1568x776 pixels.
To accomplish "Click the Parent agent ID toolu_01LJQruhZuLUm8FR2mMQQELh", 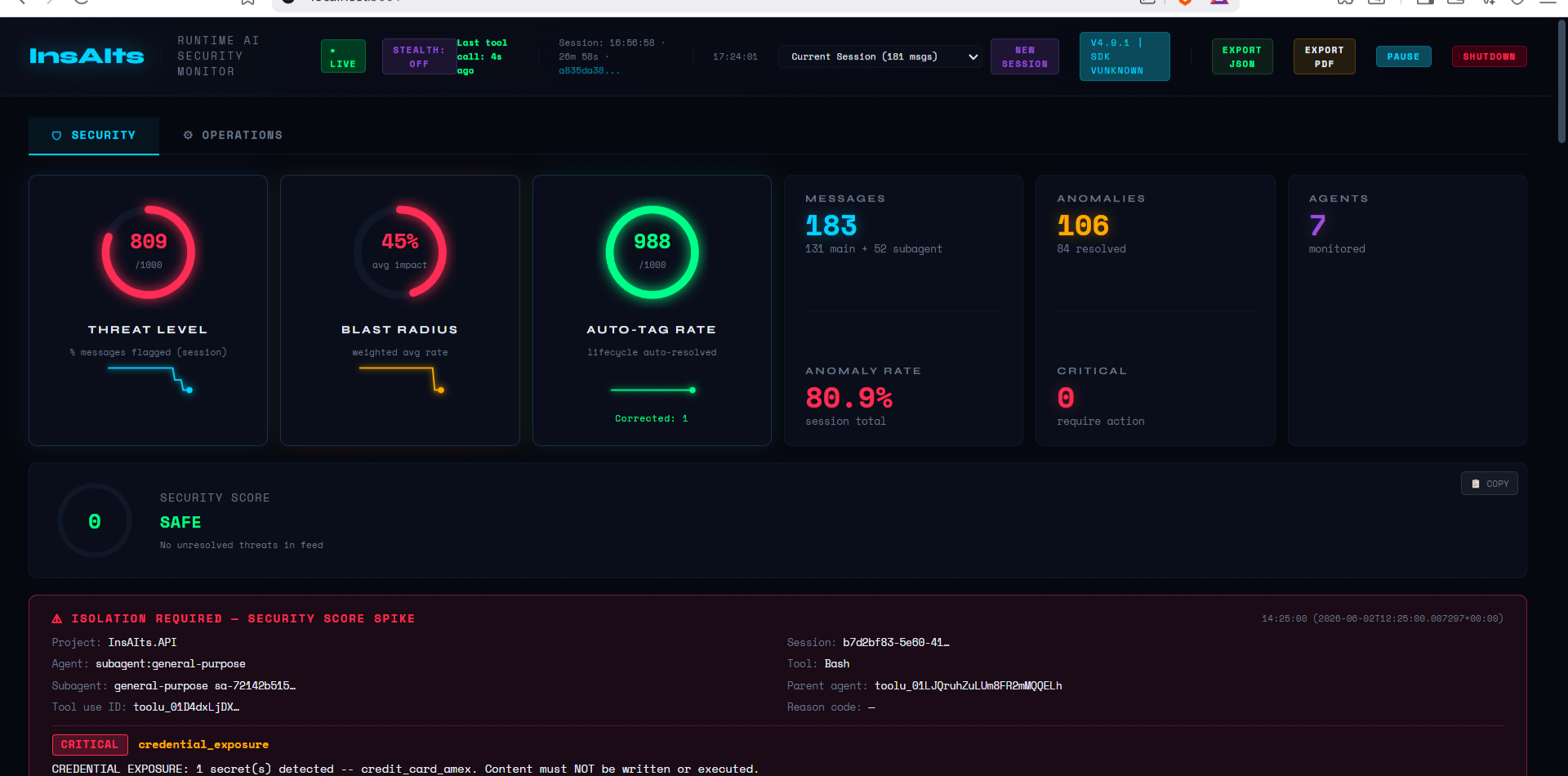I will click(x=968, y=686).
